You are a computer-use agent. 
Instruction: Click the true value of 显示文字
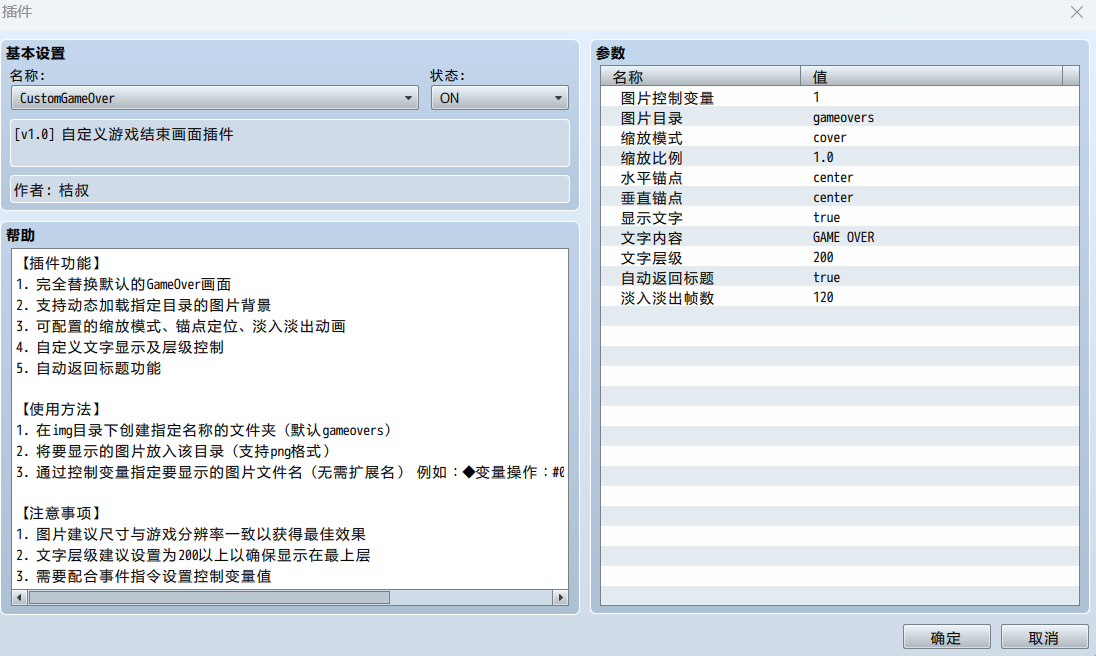826,217
